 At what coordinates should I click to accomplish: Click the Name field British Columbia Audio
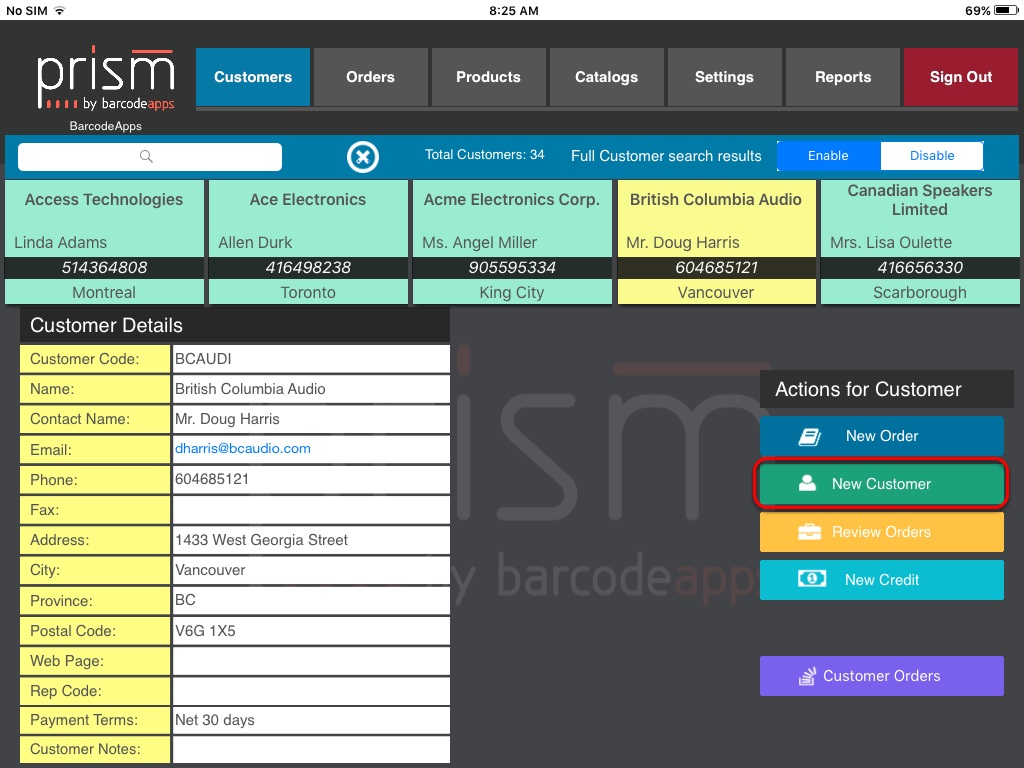click(x=311, y=389)
